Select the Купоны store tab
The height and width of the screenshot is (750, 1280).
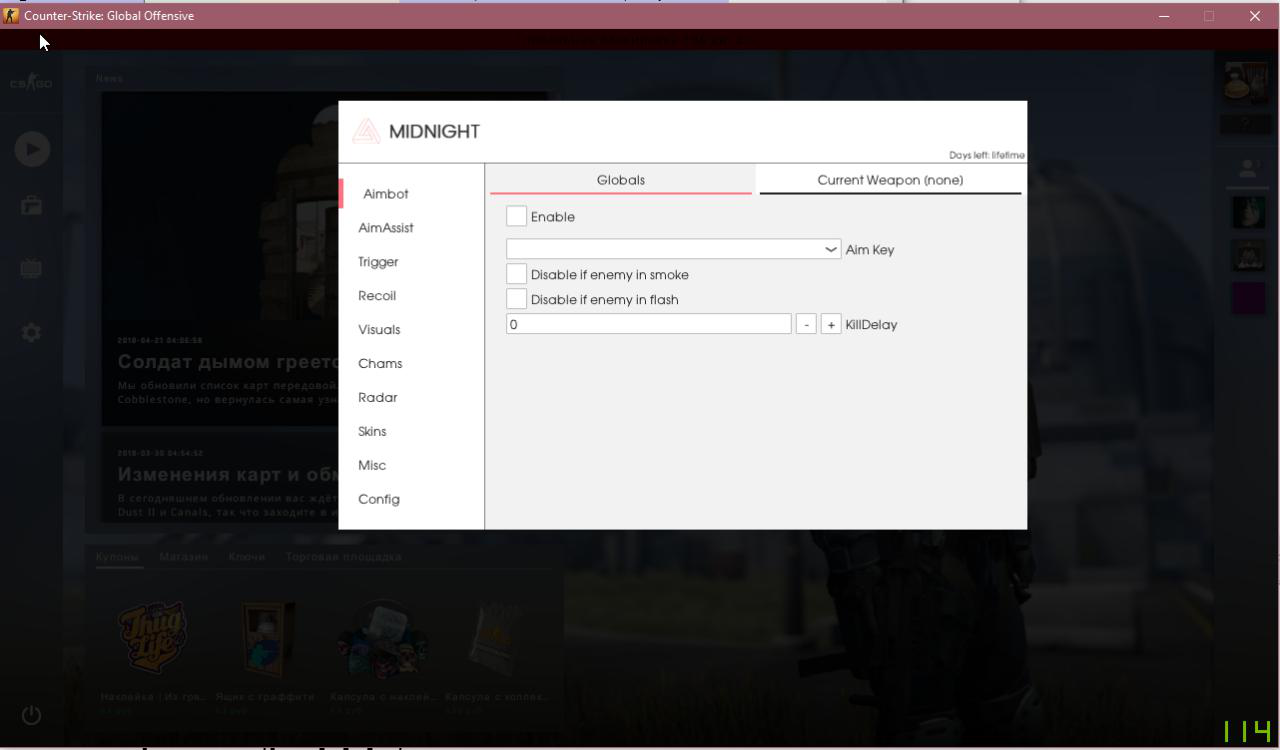coord(117,557)
